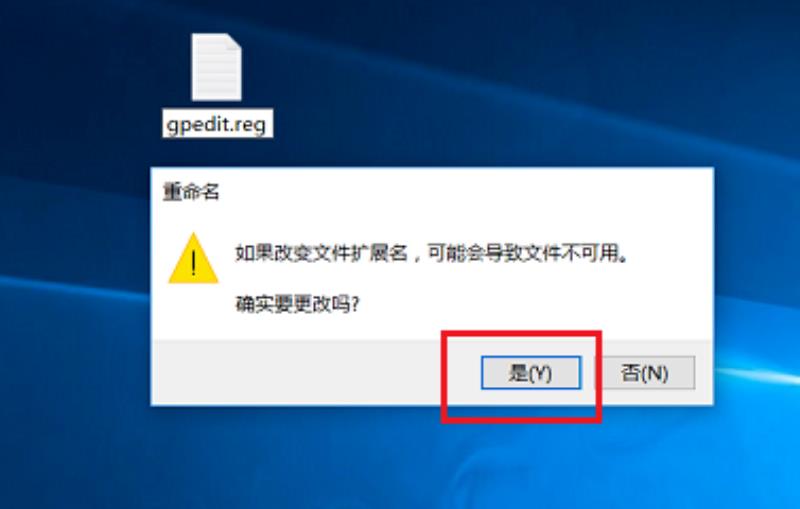This screenshot has height=509, width=800.
Task: Click the folded corner of the file icon
Action: (234, 42)
